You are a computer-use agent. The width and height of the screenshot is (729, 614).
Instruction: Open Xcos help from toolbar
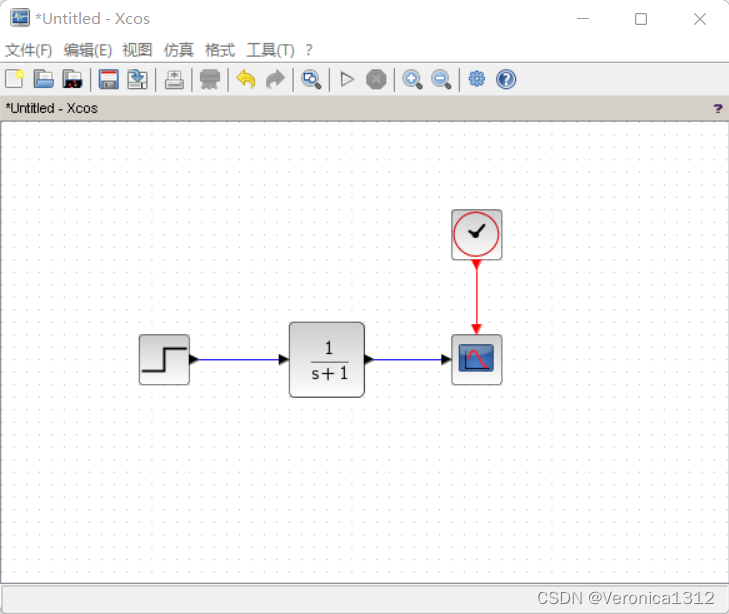[x=506, y=79]
